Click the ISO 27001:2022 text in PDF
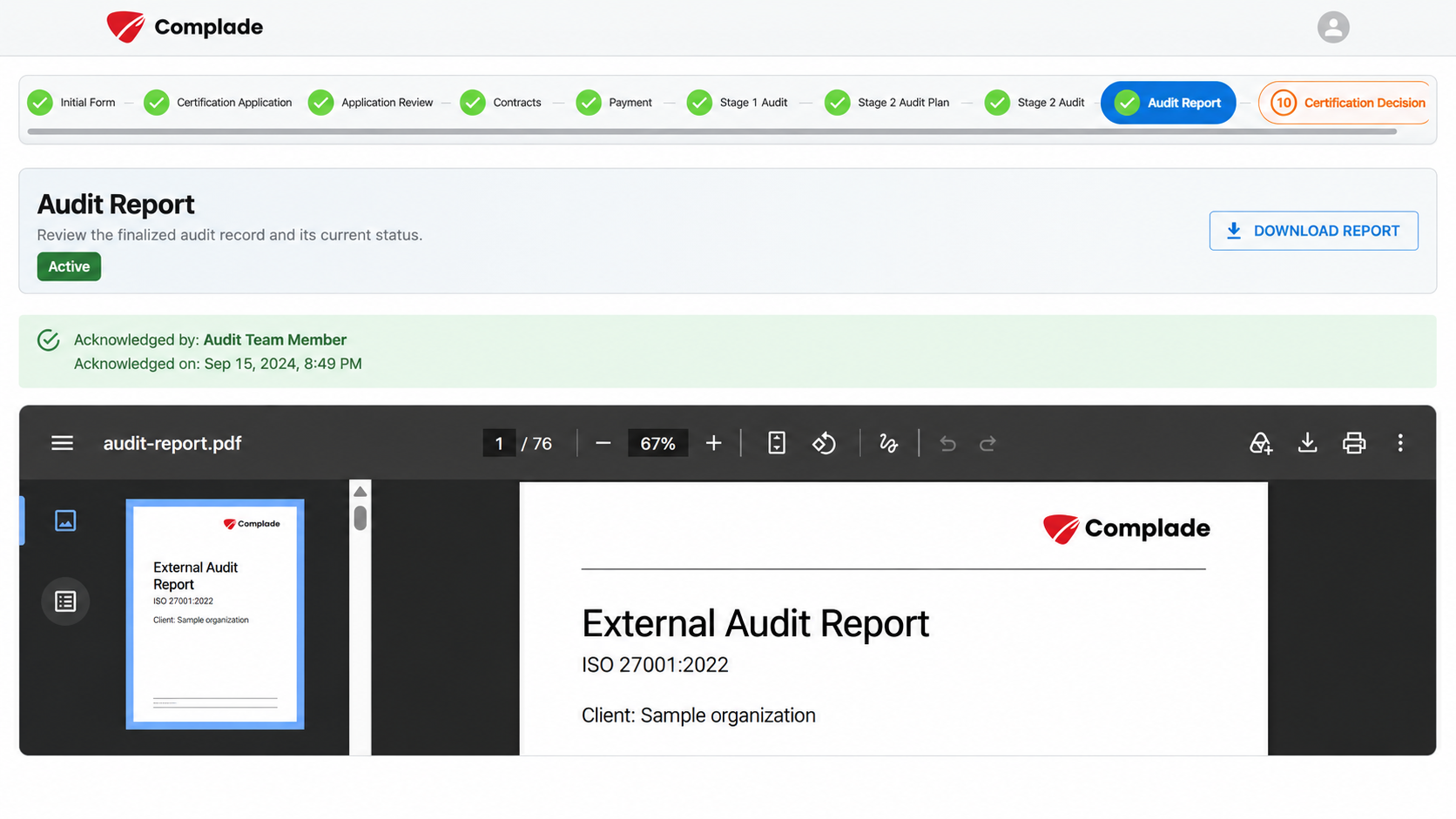The width and height of the screenshot is (1456, 819). coord(655,665)
